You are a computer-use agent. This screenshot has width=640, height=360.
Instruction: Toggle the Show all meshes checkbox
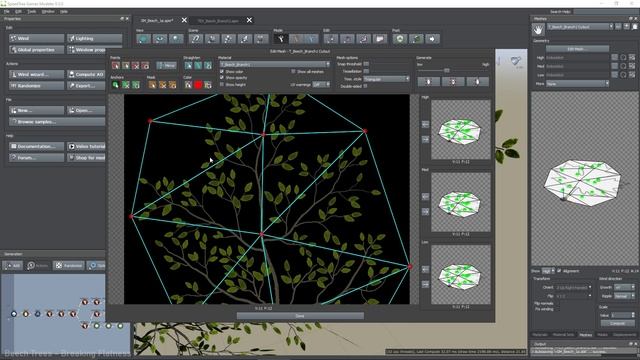click(x=293, y=71)
